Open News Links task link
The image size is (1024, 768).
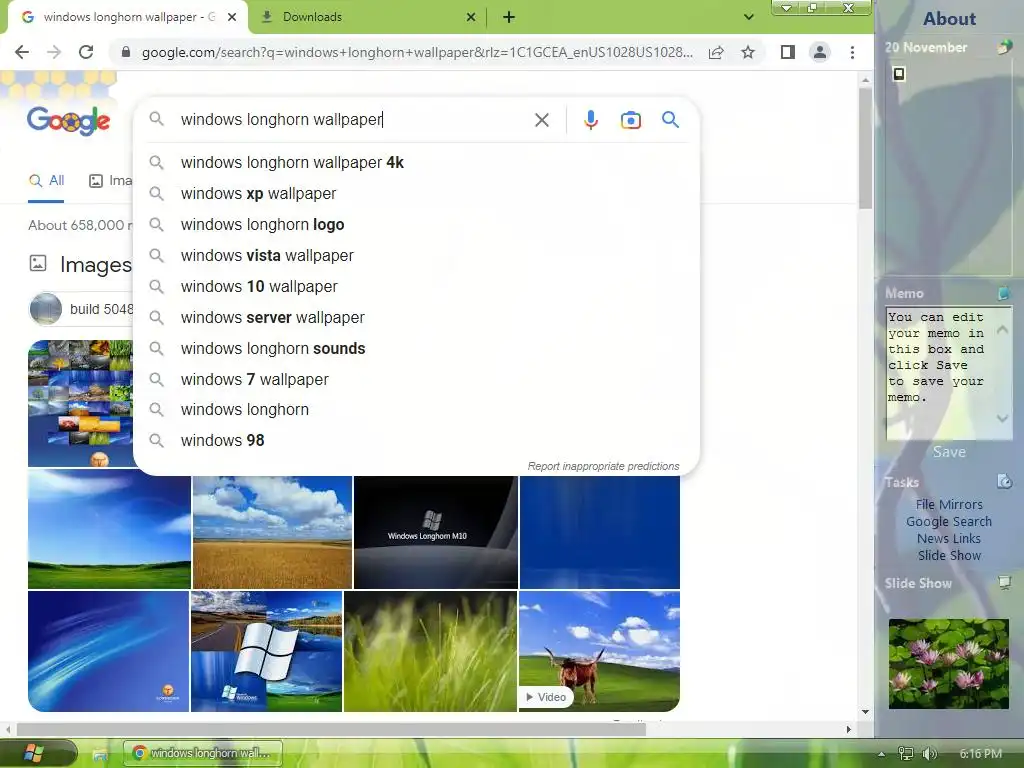pyautogui.click(x=949, y=538)
